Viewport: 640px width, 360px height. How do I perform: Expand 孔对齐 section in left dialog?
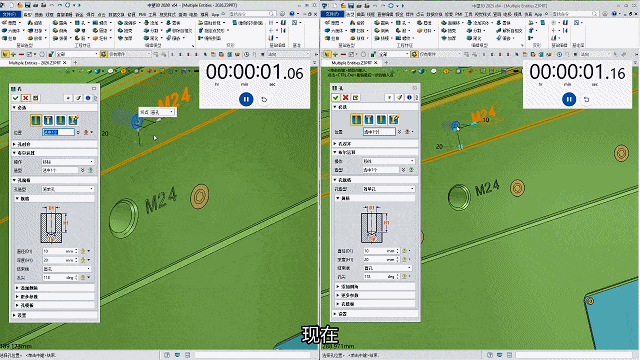[x=54, y=144]
